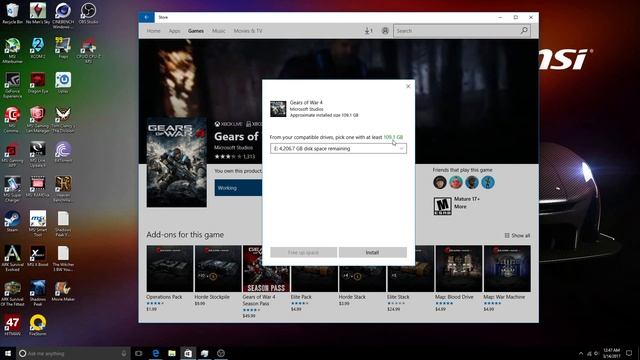Open the CINEBENCH desktop shortcut
The image size is (640, 360).
(63, 15)
